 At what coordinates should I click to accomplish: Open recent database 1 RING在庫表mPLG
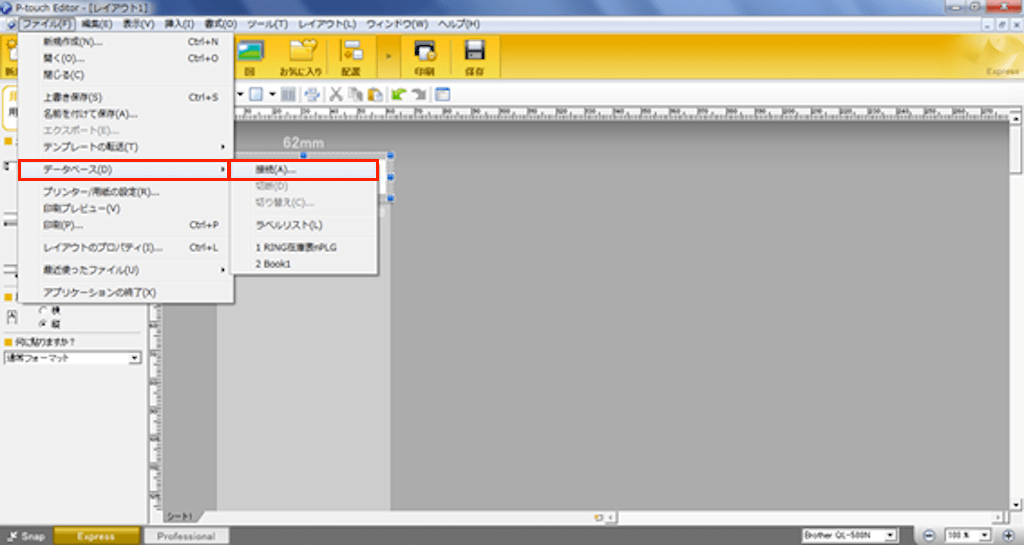[x=304, y=247]
